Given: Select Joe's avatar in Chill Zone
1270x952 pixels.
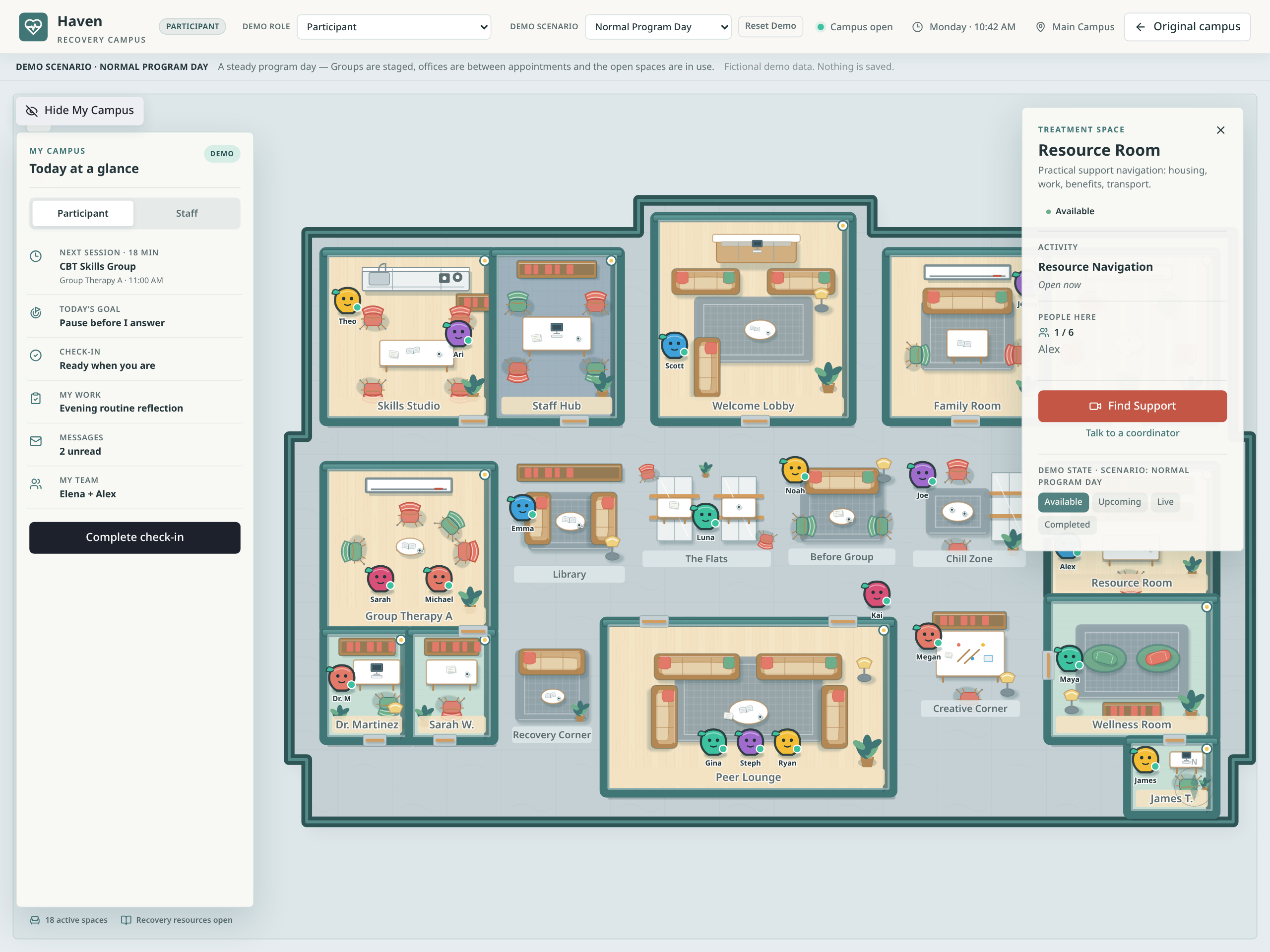Looking at the screenshot, I should 922,475.
